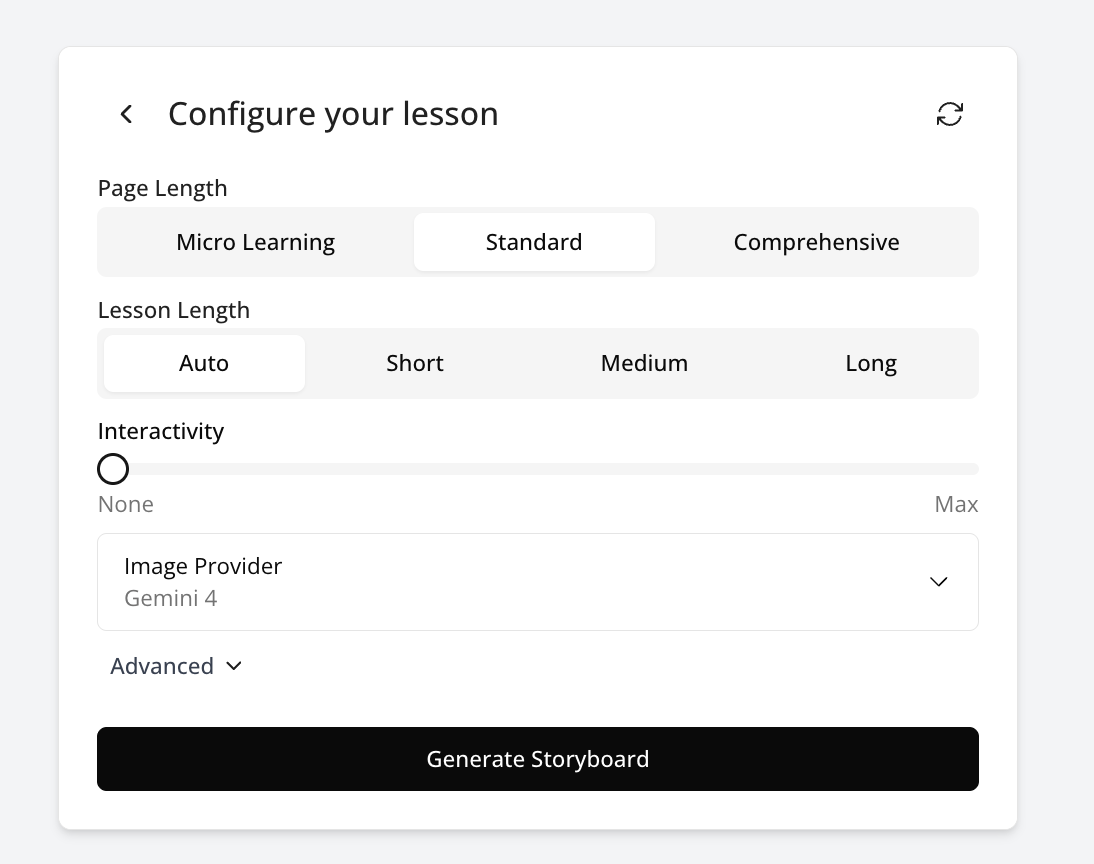Click the middle of the Interactivity track

[538, 469]
